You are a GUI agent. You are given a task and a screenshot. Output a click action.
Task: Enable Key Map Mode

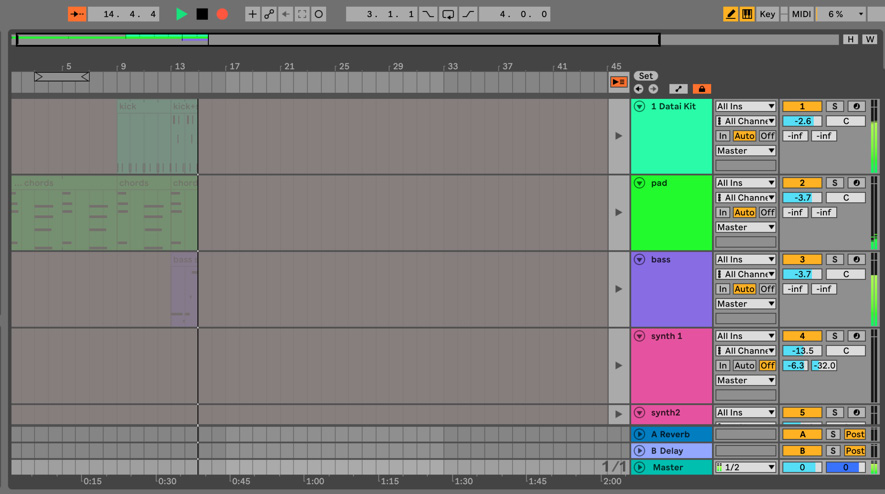(x=767, y=14)
